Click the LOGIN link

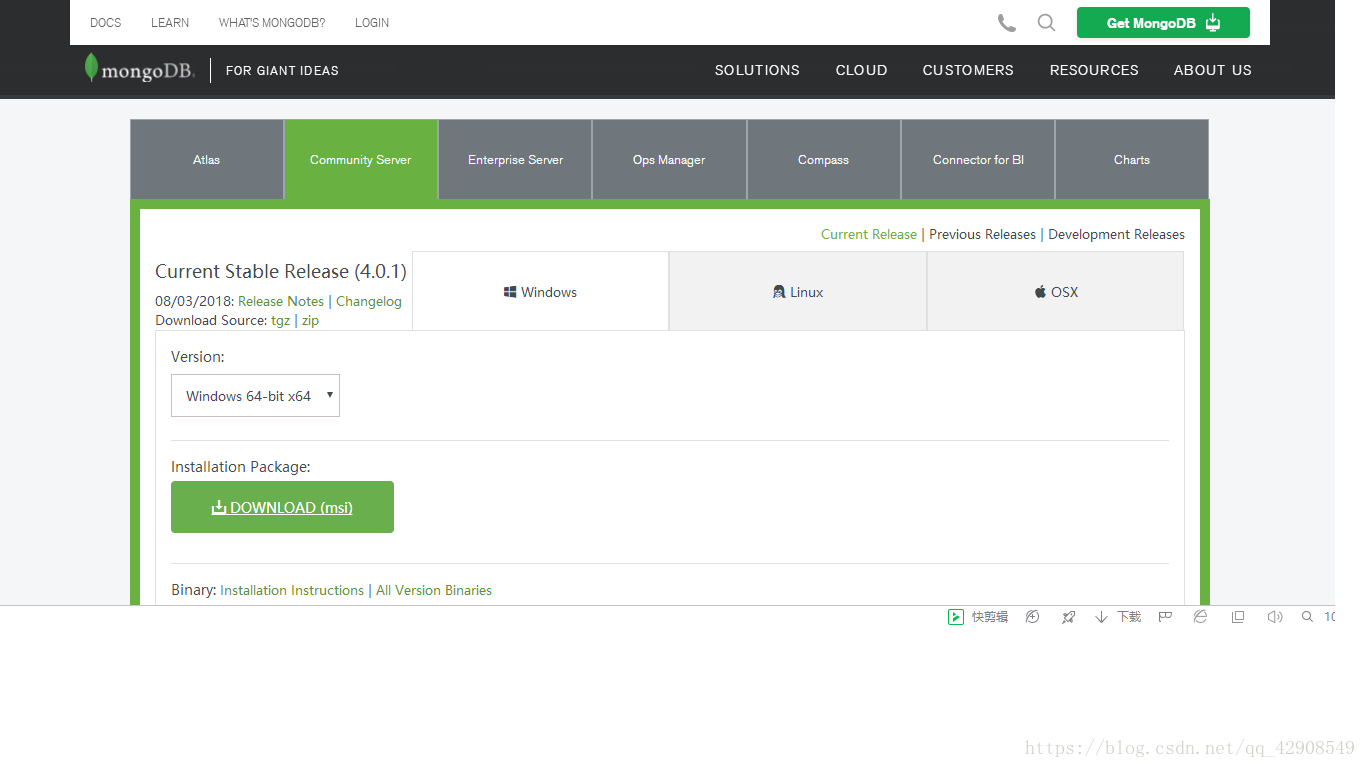point(372,23)
